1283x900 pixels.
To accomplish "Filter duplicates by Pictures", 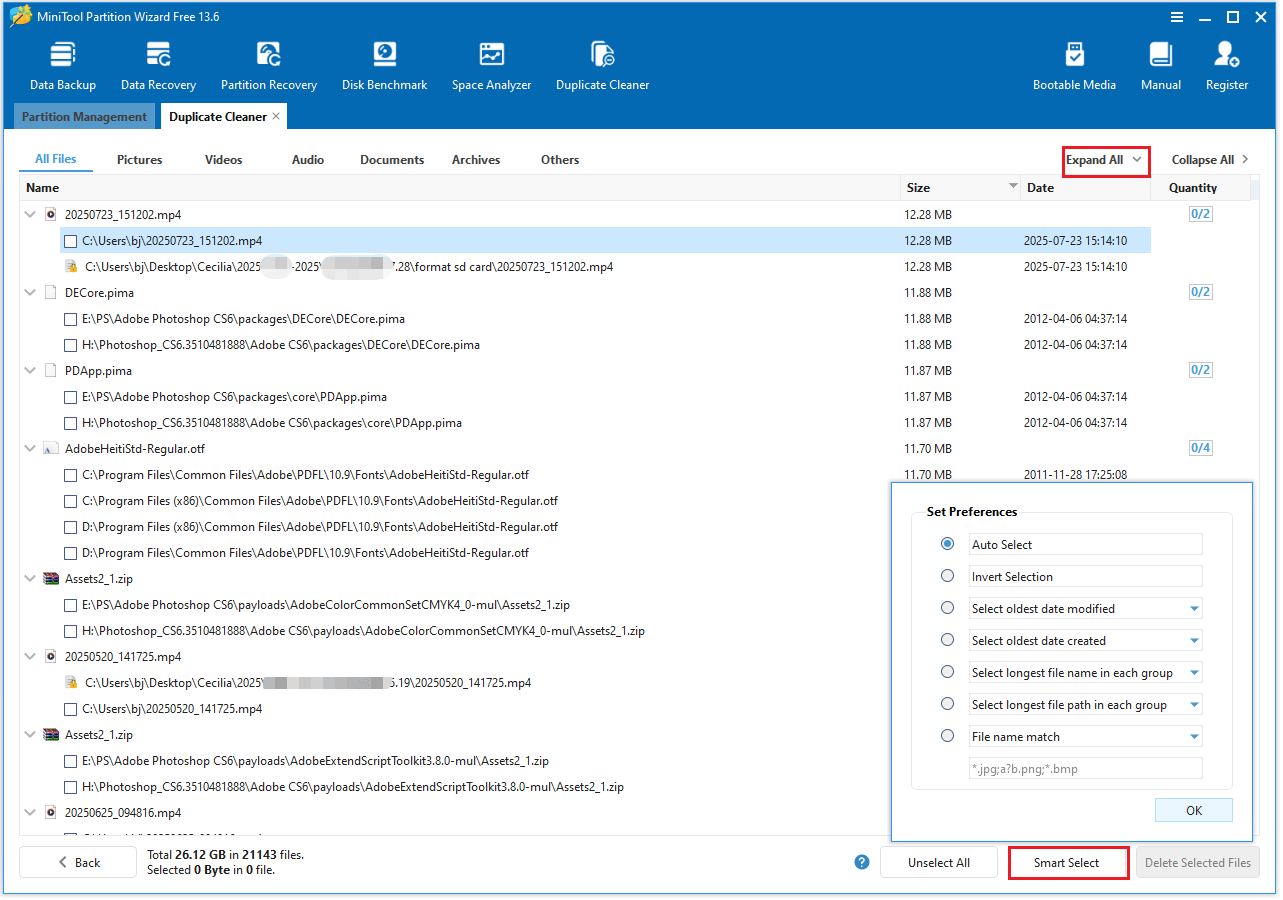I will click(140, 160).
